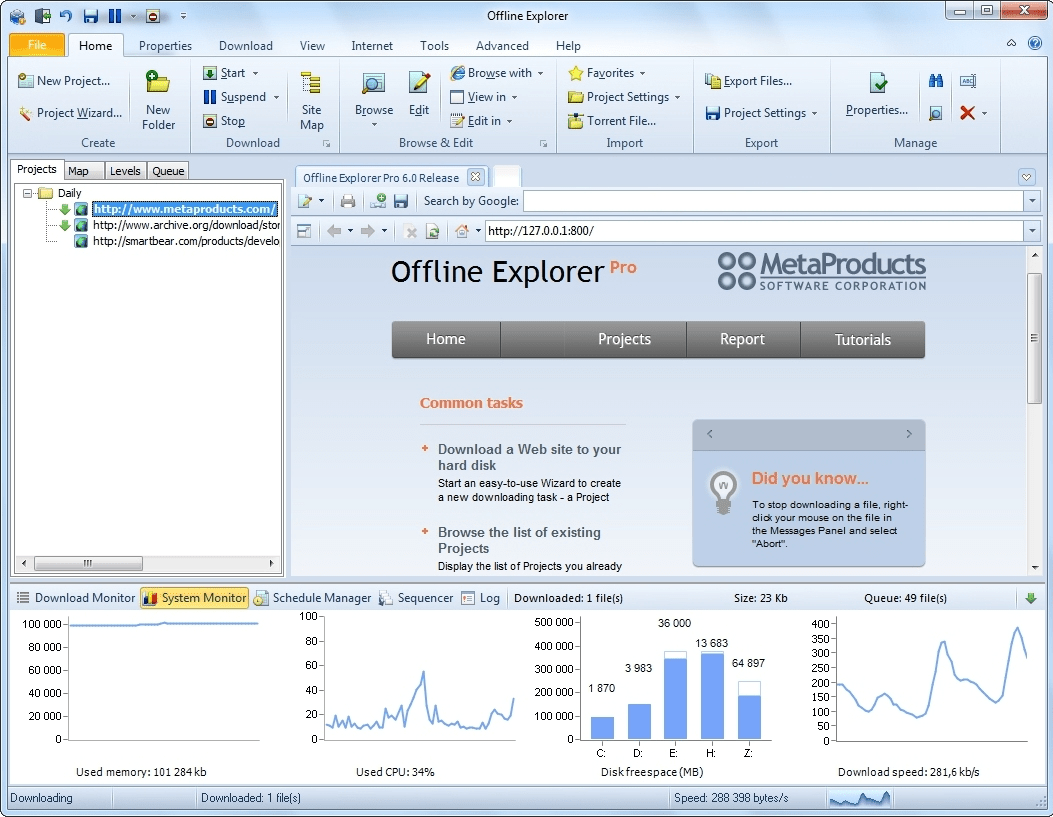Click the print icon in browser toolbar

click(348, 201)
